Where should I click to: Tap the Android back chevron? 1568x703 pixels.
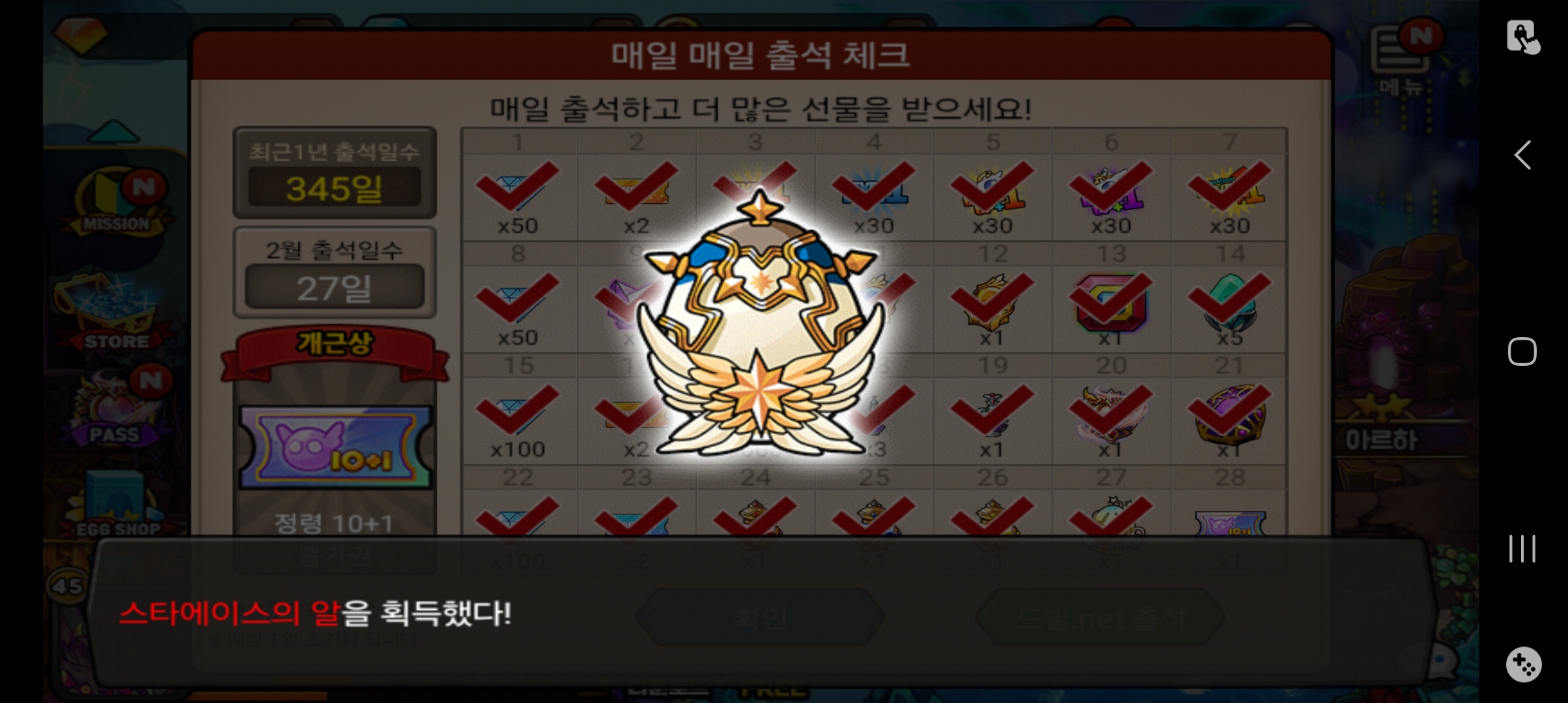click(x=1522, y=155)
